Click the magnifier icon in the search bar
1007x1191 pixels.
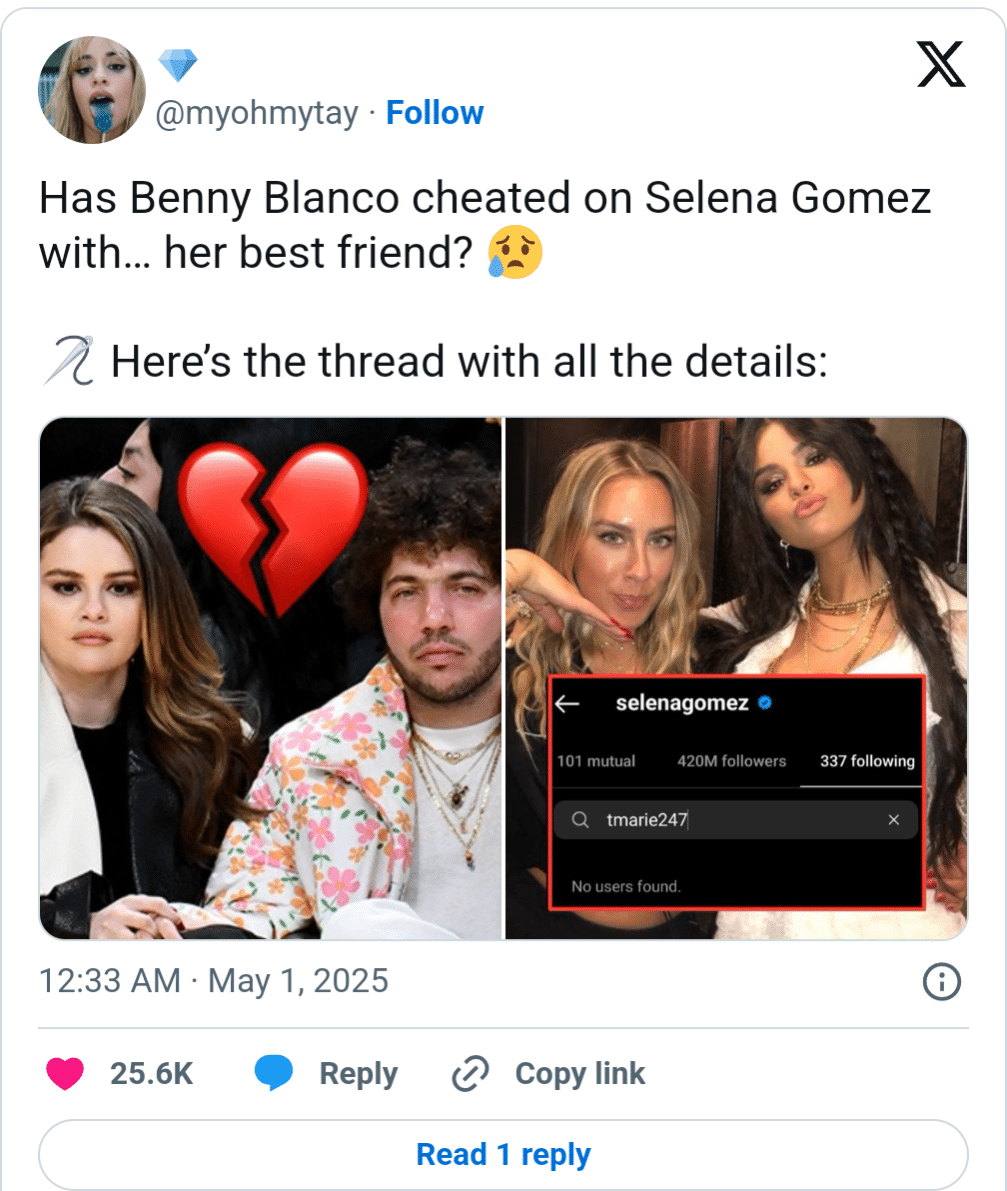[x=580, y=821]
